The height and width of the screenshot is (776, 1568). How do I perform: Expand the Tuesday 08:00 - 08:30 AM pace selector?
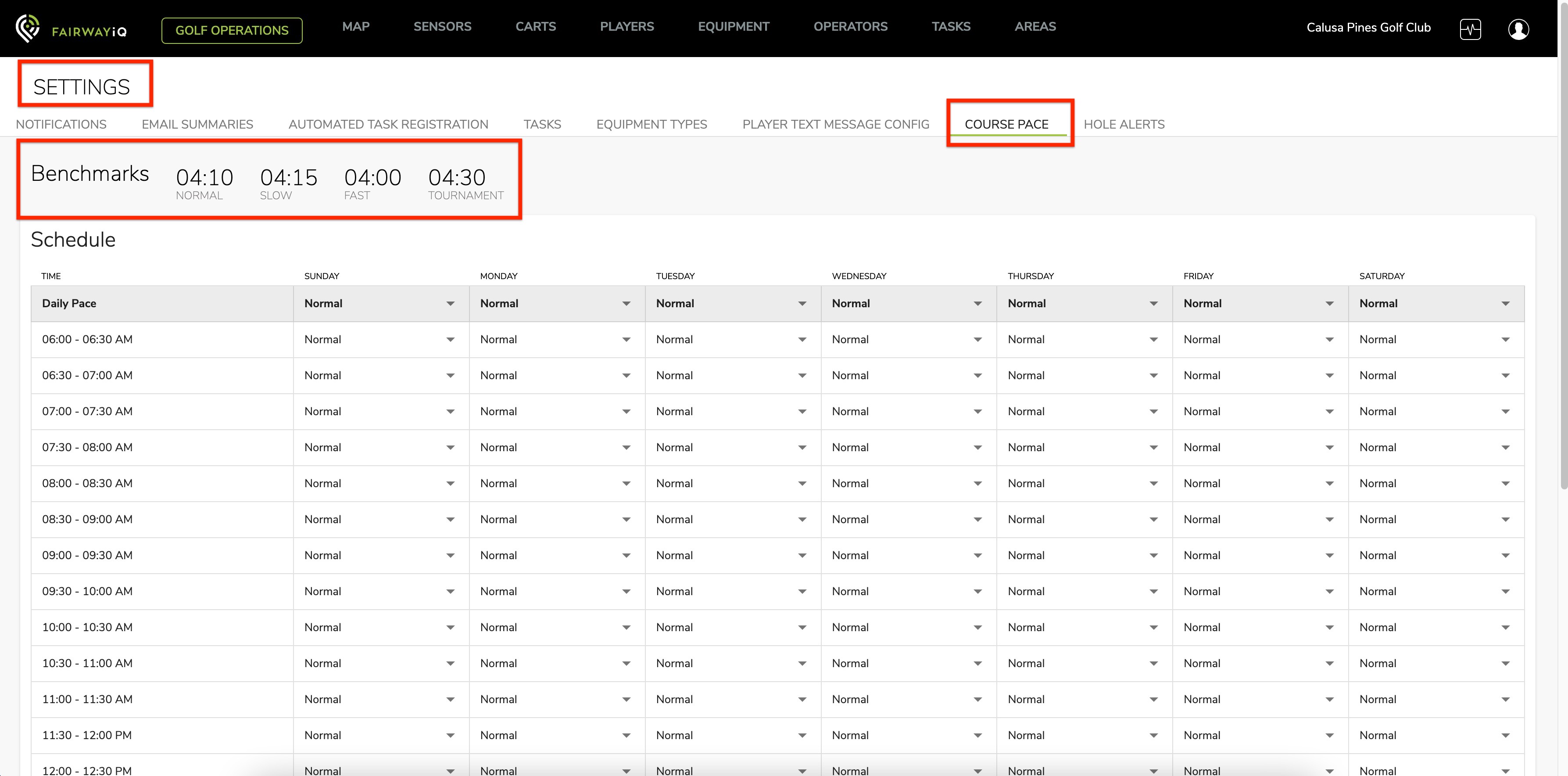click(x=733, y=483)
